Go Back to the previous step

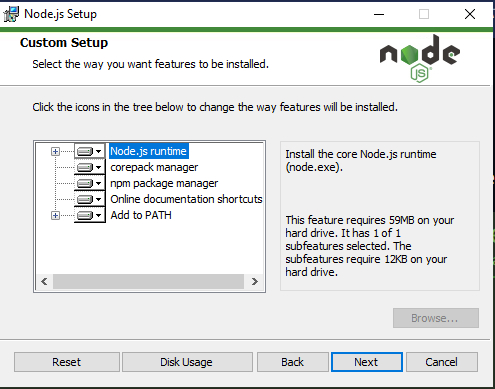293,362
